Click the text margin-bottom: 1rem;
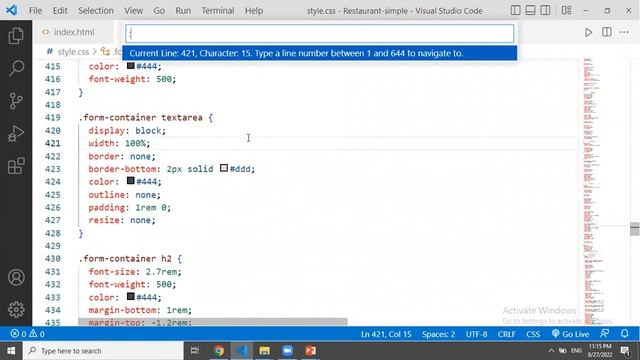Image resolution: width=640 pixels, height=360 pixels. (140, 310)
